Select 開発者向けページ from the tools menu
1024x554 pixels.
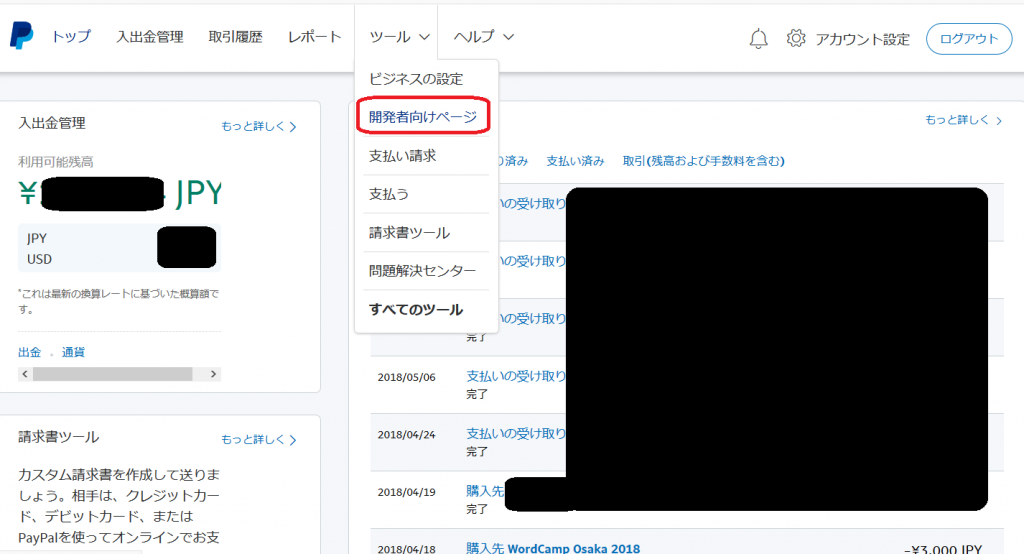[x=423, y=117]
